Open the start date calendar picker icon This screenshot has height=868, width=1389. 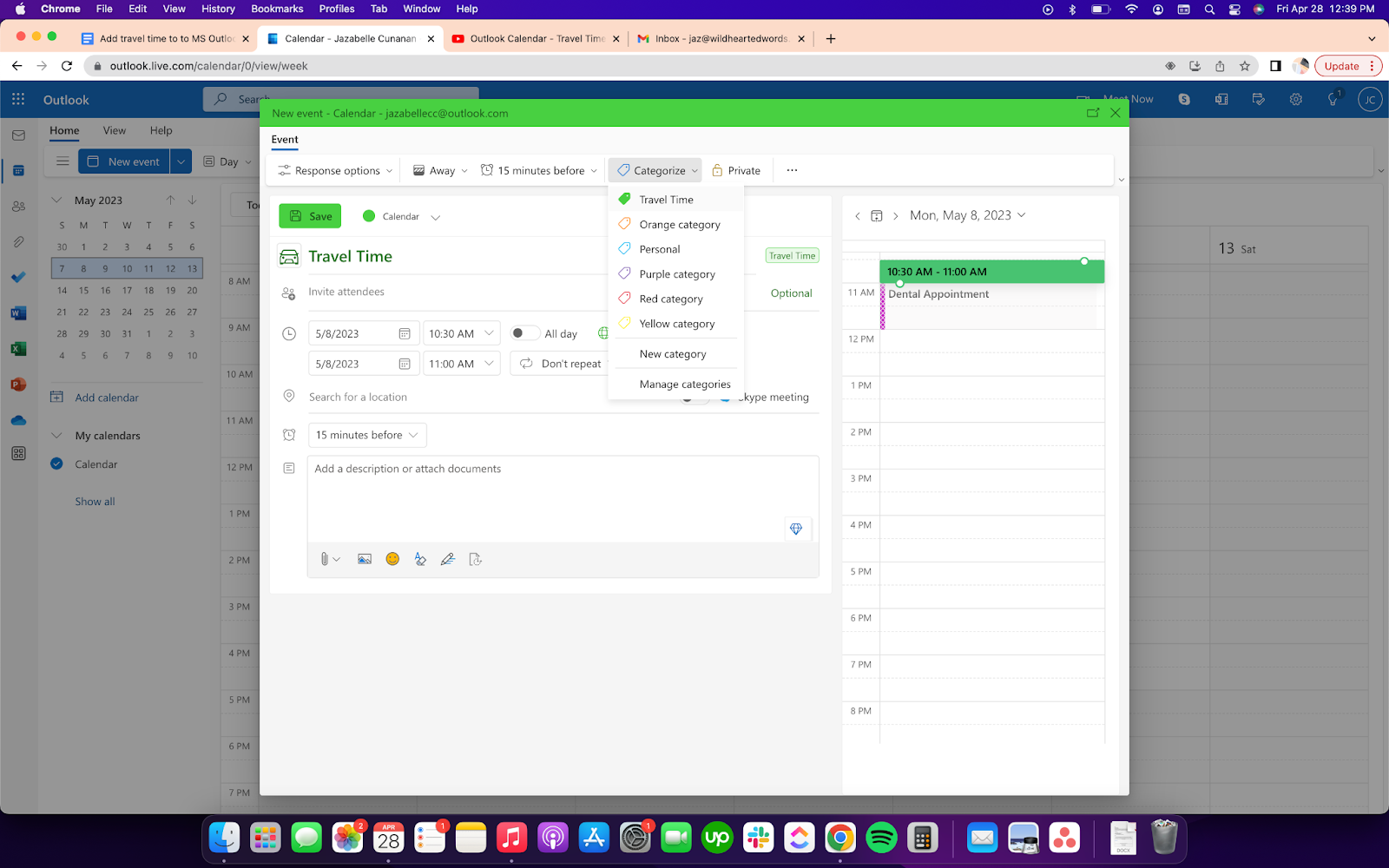coord(405,333)
